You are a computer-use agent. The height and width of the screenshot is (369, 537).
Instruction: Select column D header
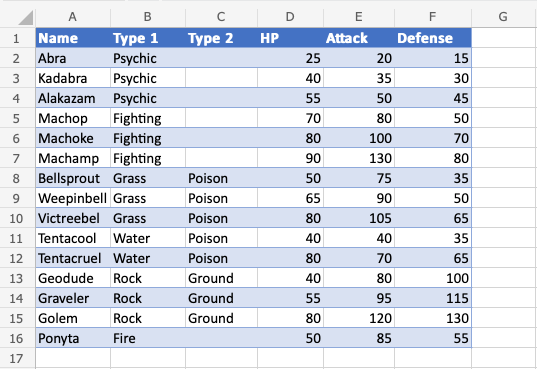290,16
